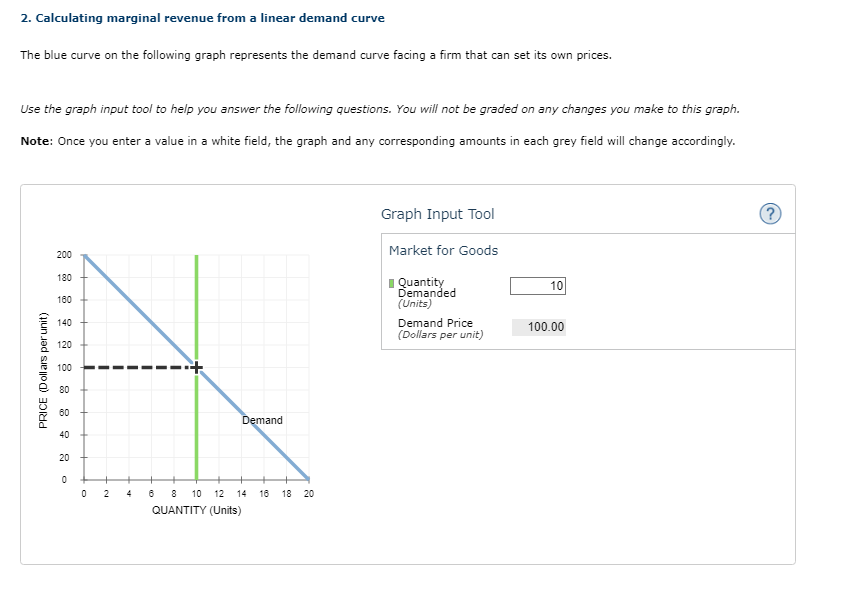Click the green legend square beside Quantity Demanded
The height and width of the screenshot is (595, 856).
[390, 284]
